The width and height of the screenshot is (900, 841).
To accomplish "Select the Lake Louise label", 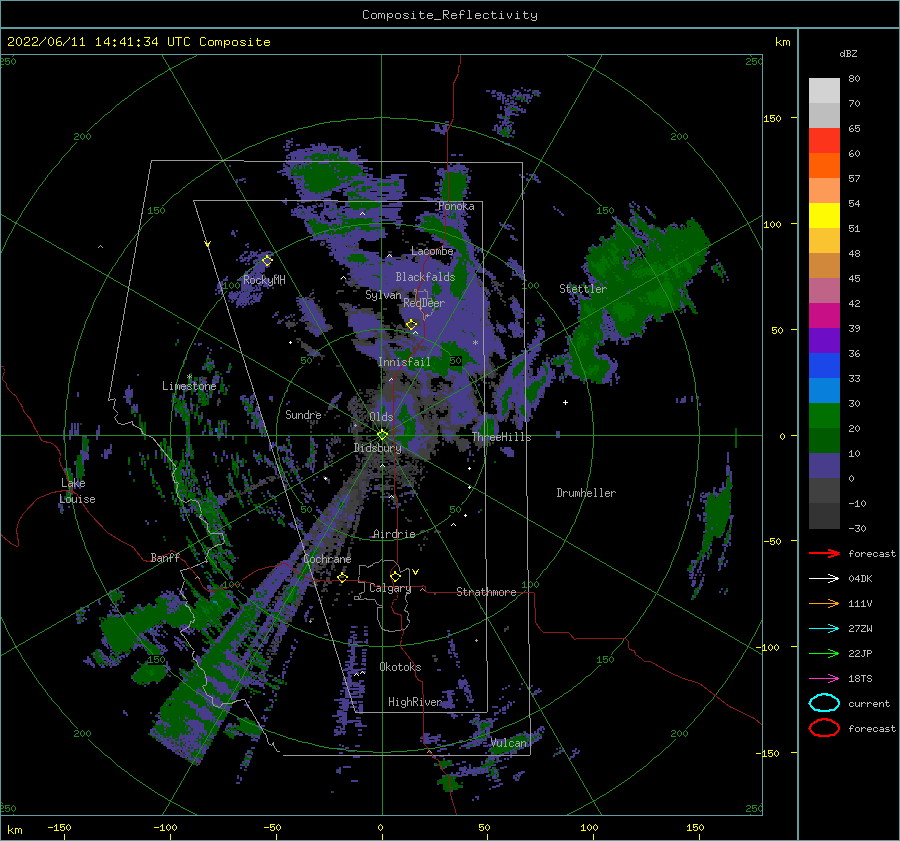I will (77, 491).
